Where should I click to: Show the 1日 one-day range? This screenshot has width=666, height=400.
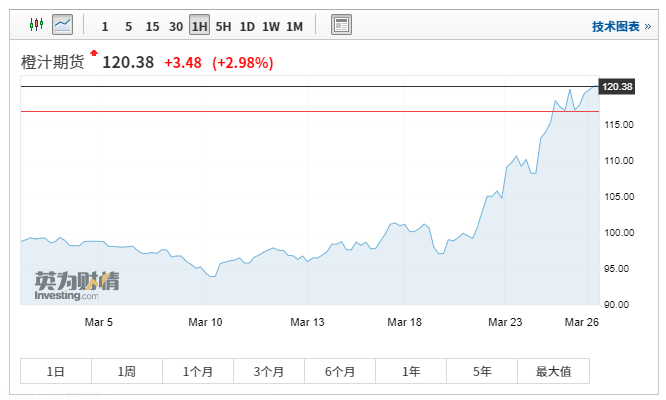56,371
